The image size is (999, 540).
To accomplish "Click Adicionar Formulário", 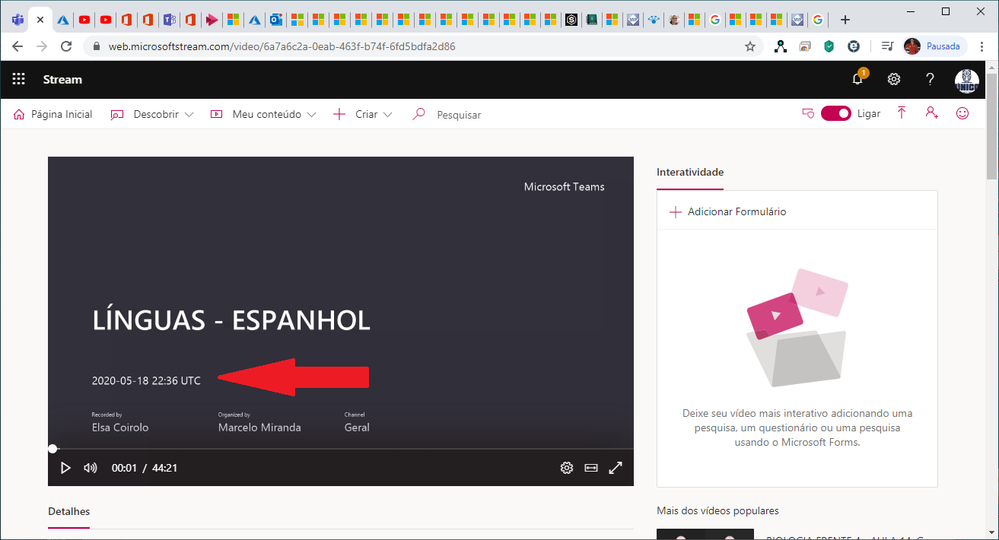I will pyautogui.click(x=728, y=211).
